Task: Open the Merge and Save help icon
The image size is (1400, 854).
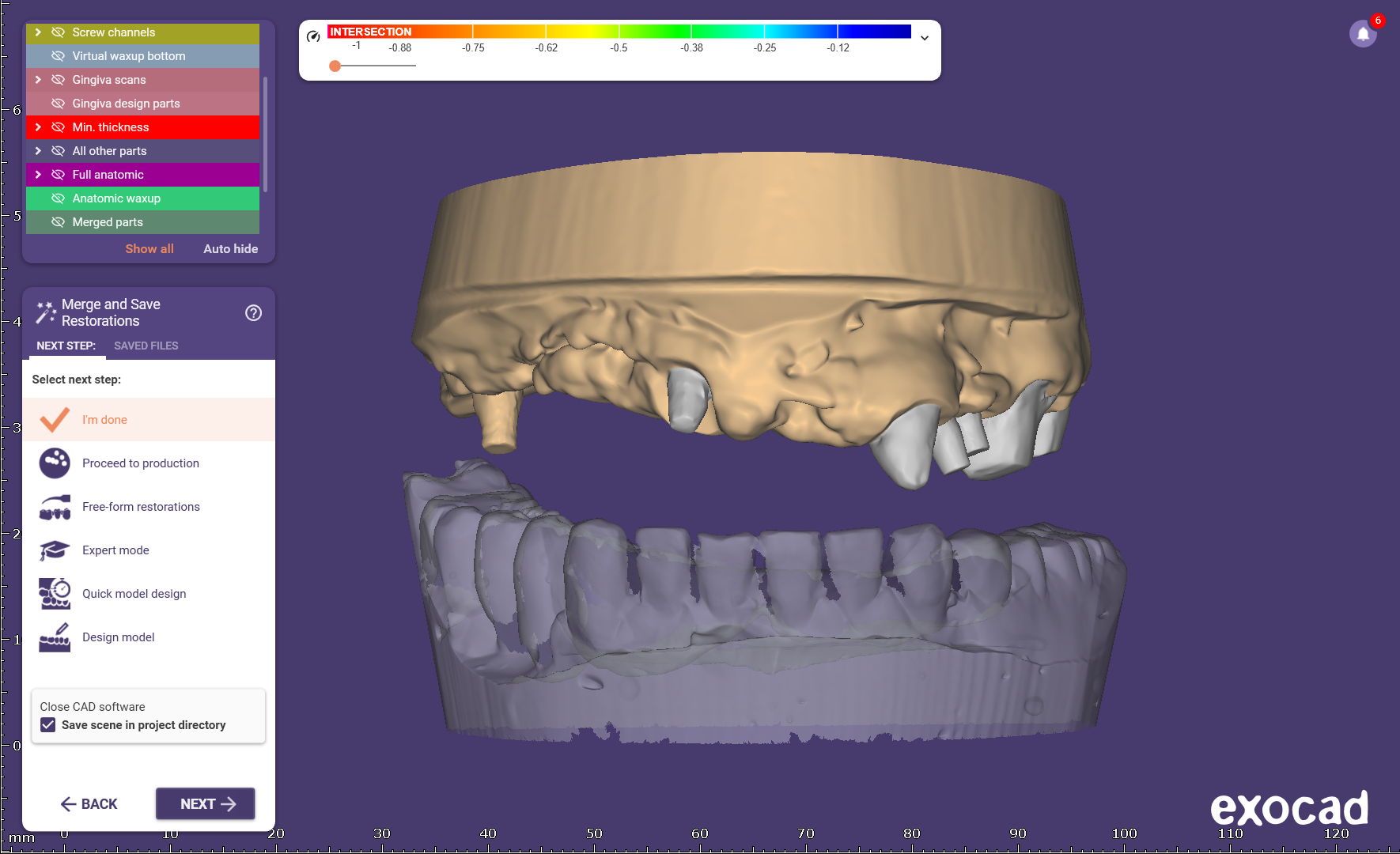Action: coord(253,313)
